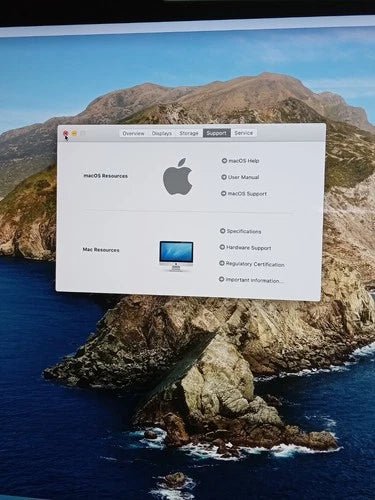Close the About This Mac window
The height and width of the screenshot is (500, 375).
(x=66, y=133)
